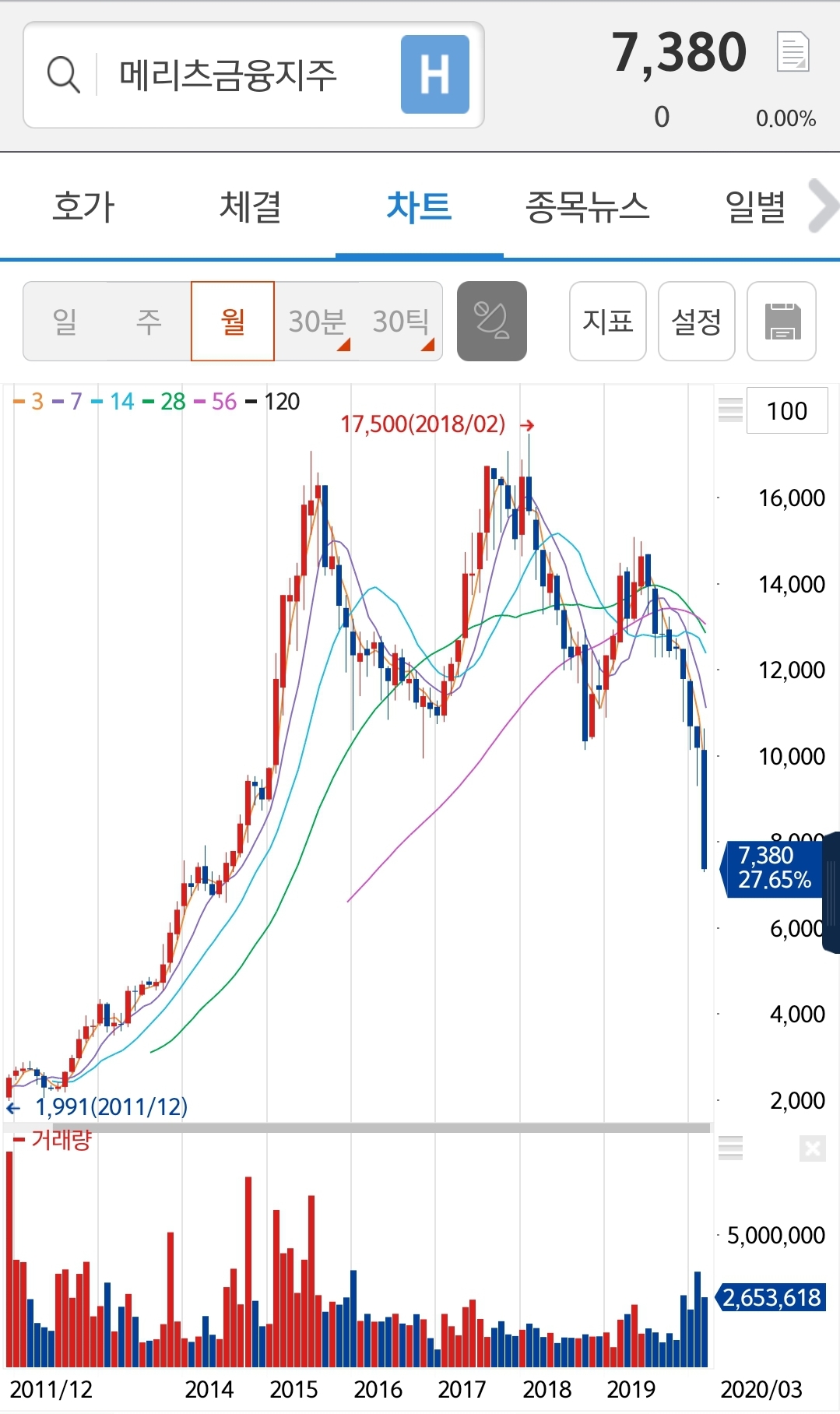Tap the right chevron after 일별 tab

(823, 206)
